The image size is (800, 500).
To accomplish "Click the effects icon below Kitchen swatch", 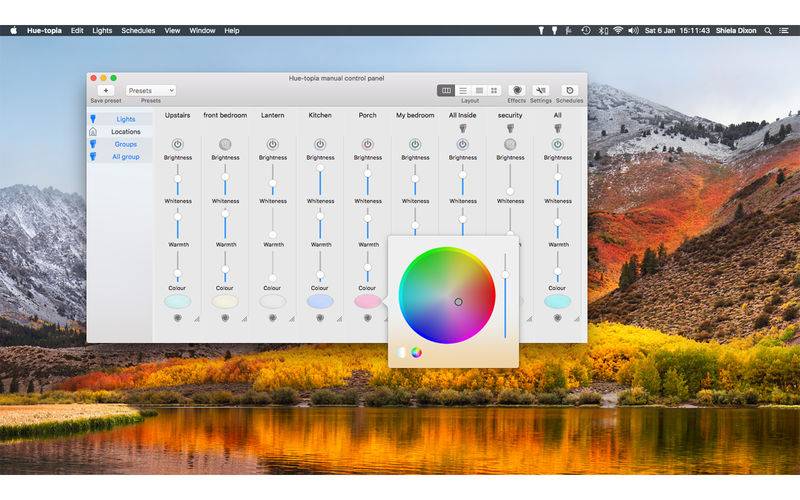I will (x=320, y=318).
